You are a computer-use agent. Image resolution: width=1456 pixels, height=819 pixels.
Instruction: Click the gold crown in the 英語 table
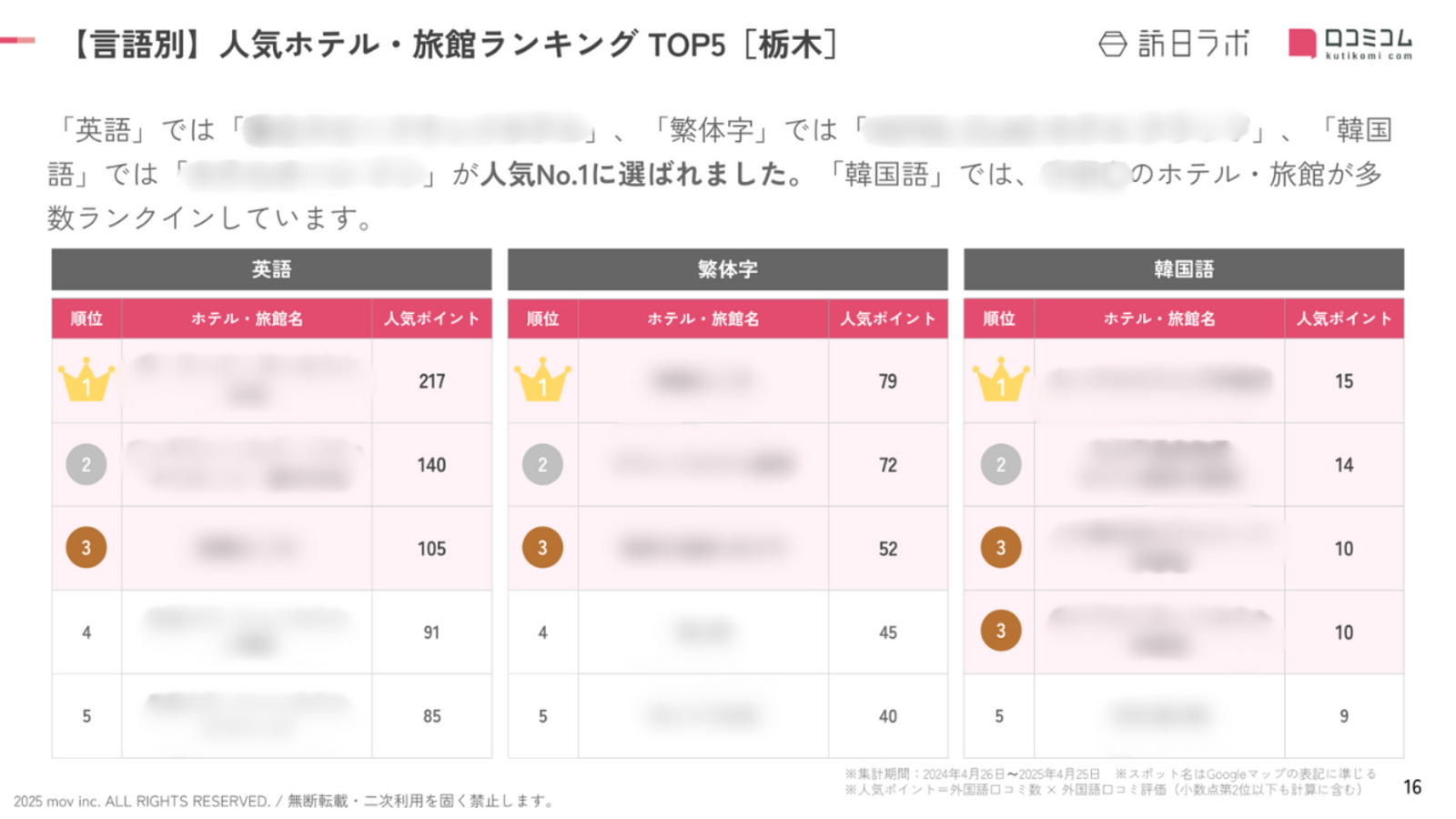(x=86, y=379)
